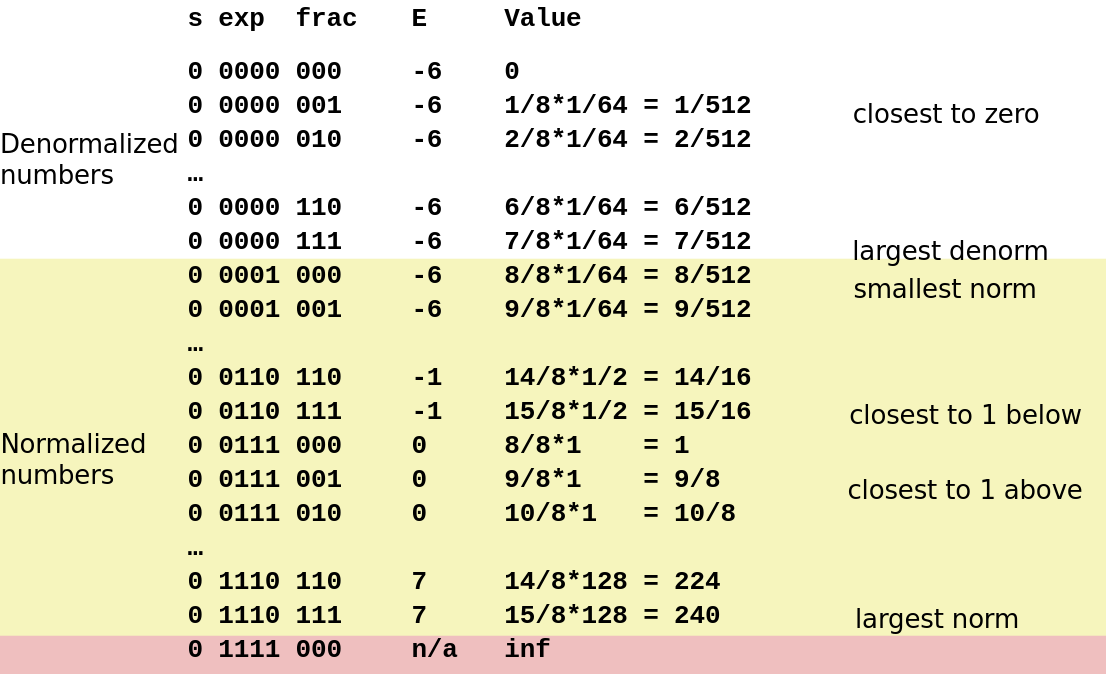Click the bit pattern "0 0111 000"
Image resolution: width=1106 pixels, height=674 pixels.
point(264,446)
